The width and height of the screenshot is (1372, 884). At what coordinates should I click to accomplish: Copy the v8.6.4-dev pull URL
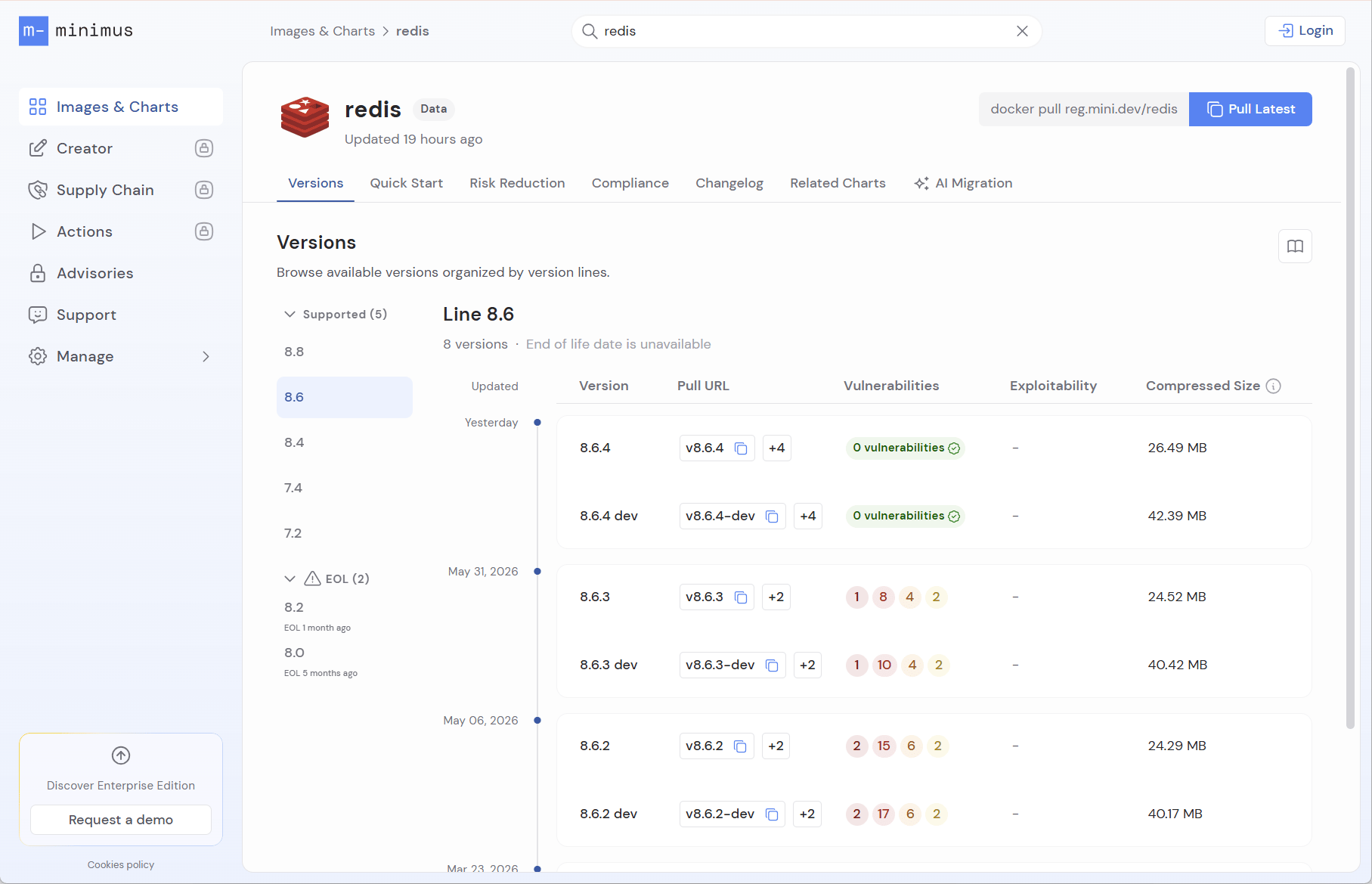pyautogui.click(x=772, y=516)
